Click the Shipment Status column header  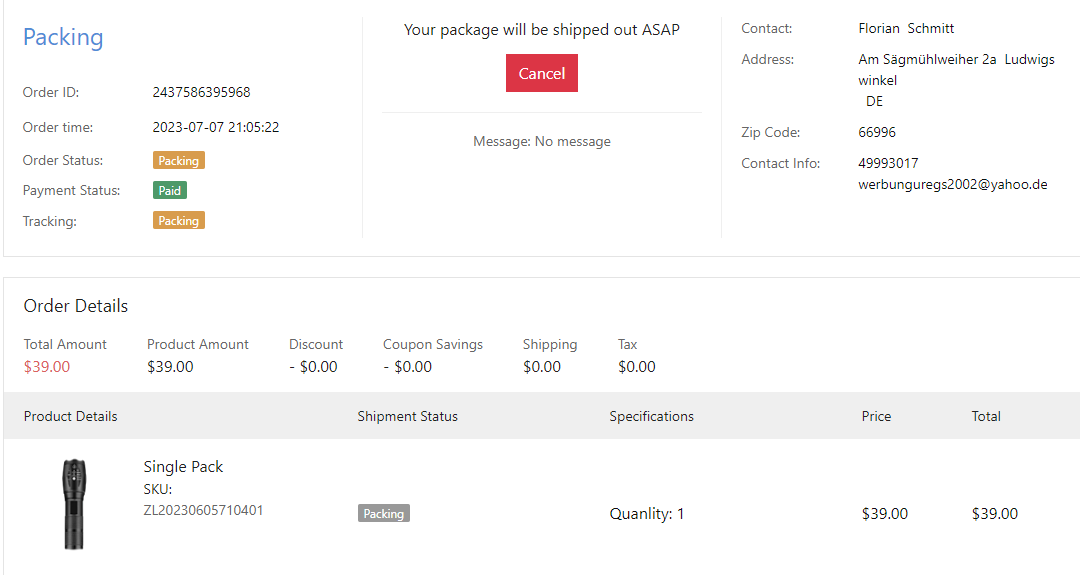tap(407, 416)
